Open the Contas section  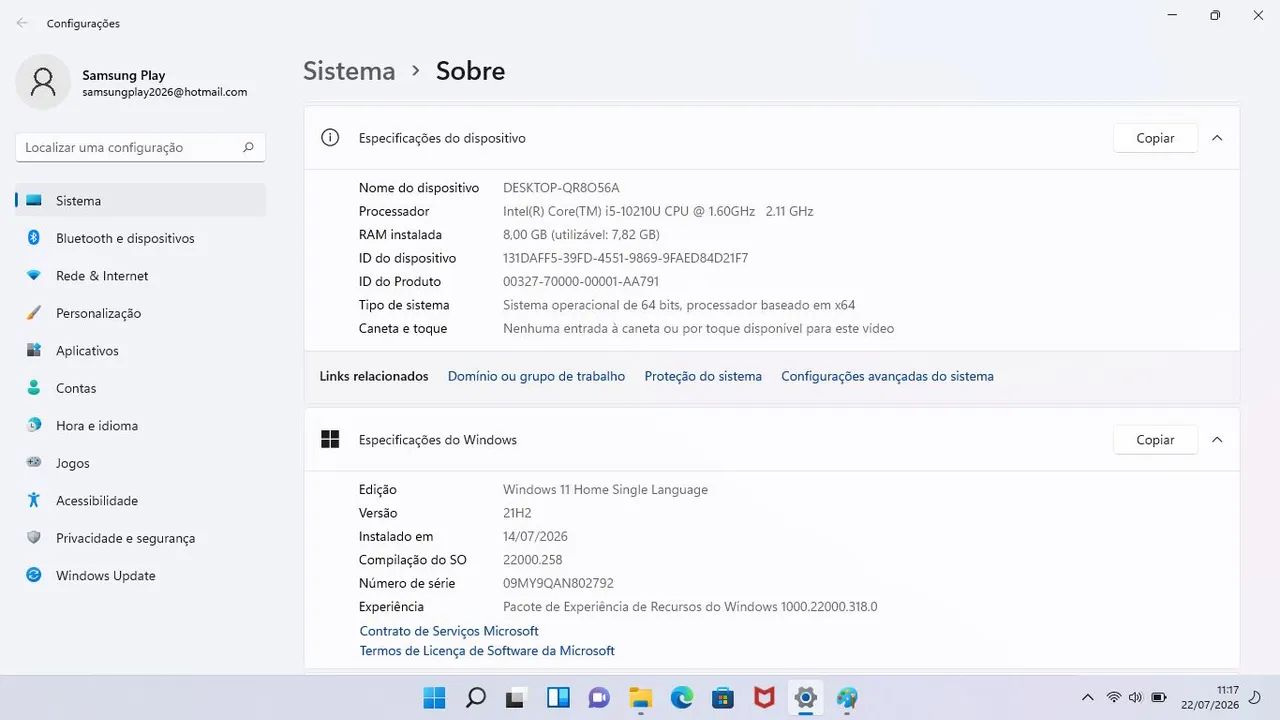click(x=140, y=388)
